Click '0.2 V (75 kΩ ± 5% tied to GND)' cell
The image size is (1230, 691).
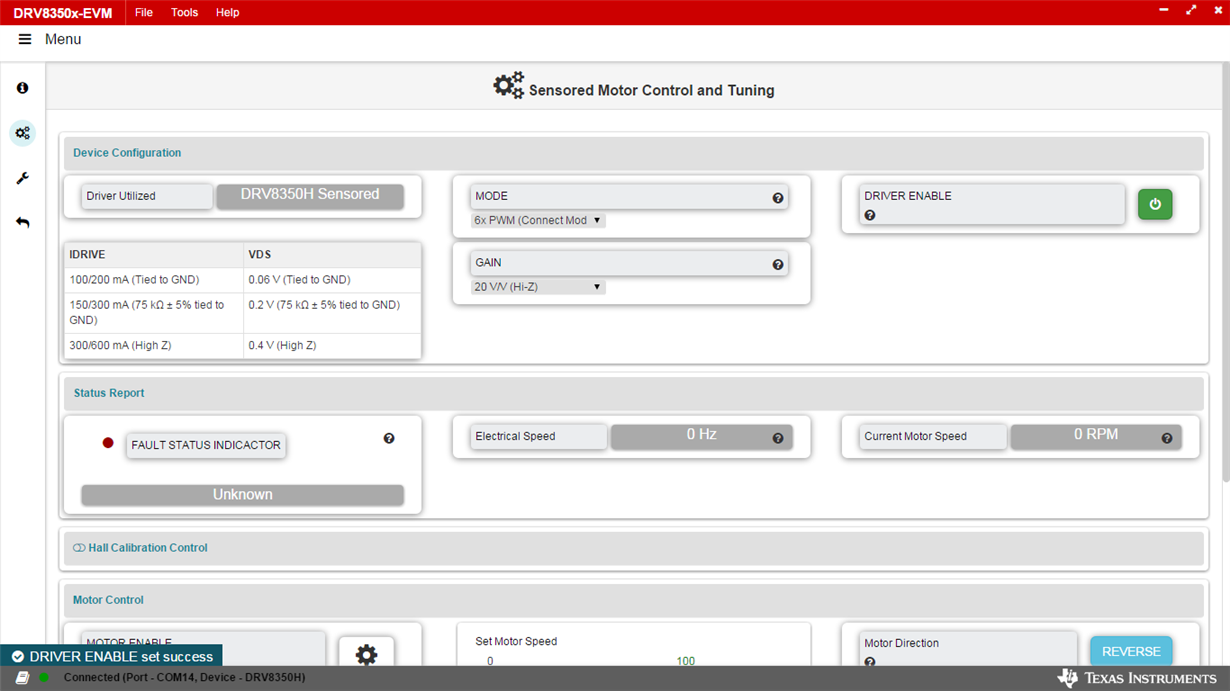[x=332, y=313]
